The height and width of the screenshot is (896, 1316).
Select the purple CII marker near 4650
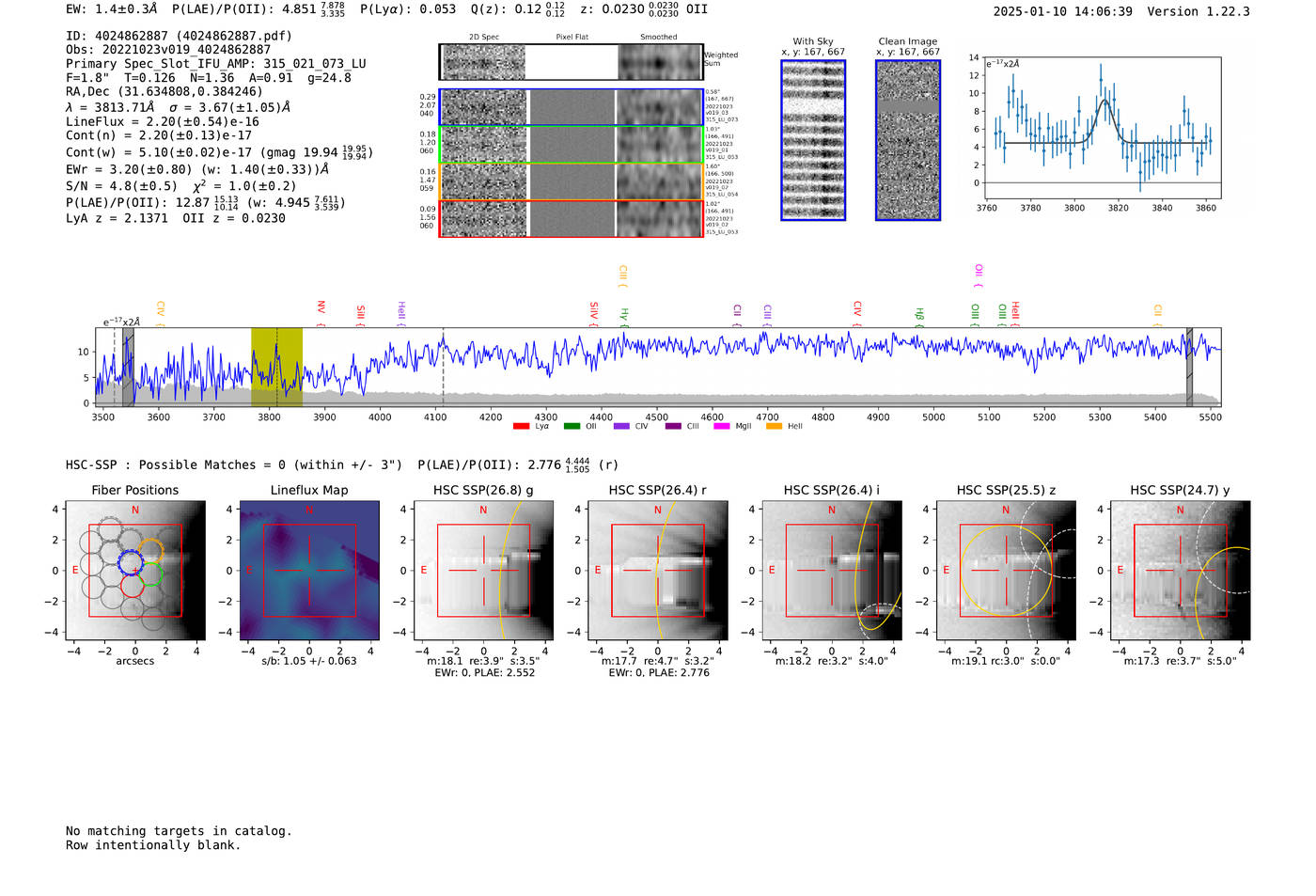click(x=738, y=316)
